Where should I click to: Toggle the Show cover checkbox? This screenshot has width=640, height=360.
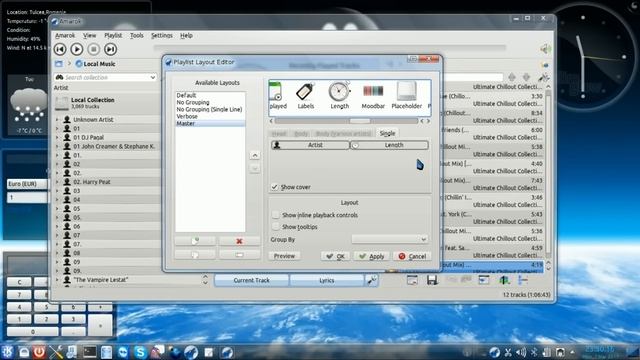click(x=275, y=187)
